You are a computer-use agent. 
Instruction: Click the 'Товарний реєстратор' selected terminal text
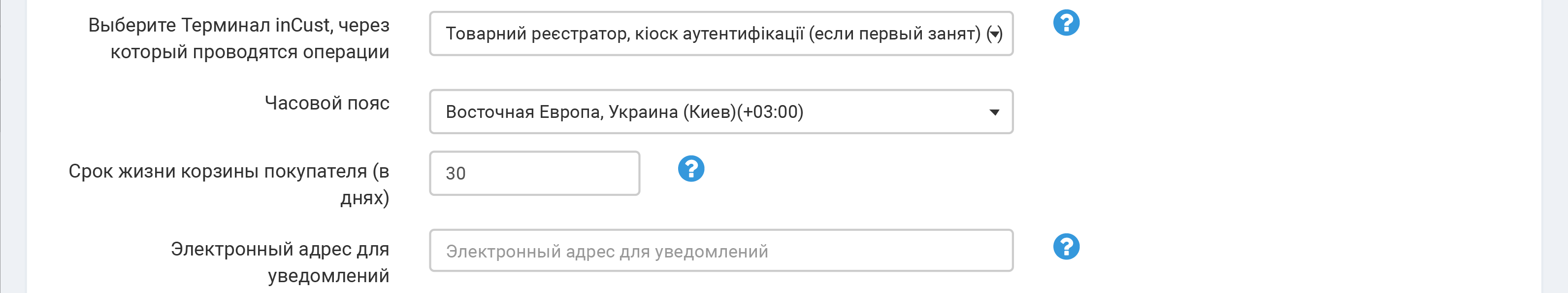coord(536,34)
